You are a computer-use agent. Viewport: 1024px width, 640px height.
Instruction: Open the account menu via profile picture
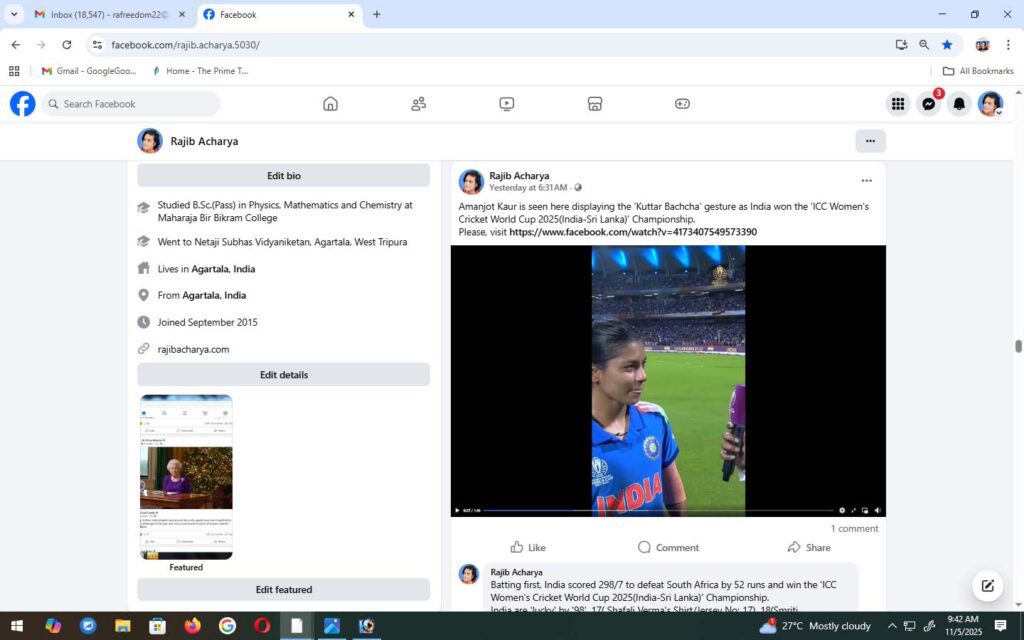(990, 104)
